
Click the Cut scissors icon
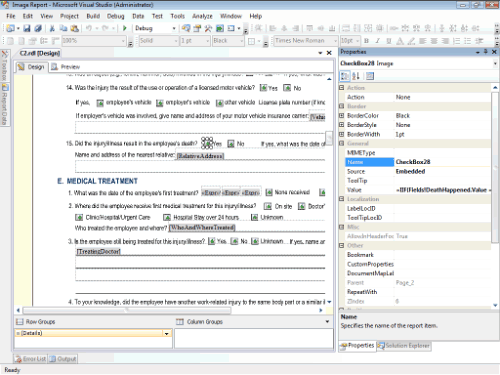[52, 28]
